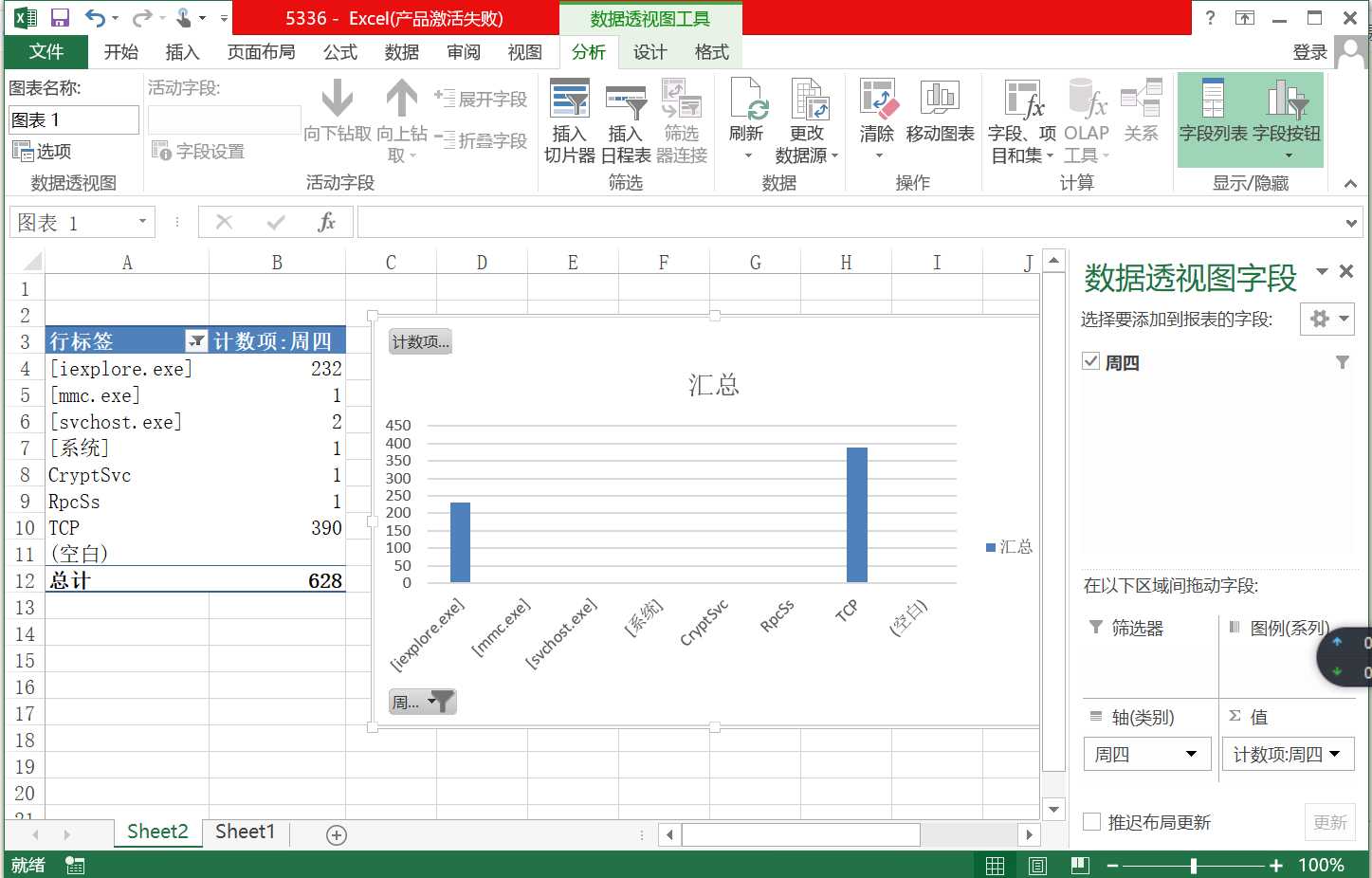The image size is (1372, 878).
Task: Expand the formula bar
Action: (1351, 223)
